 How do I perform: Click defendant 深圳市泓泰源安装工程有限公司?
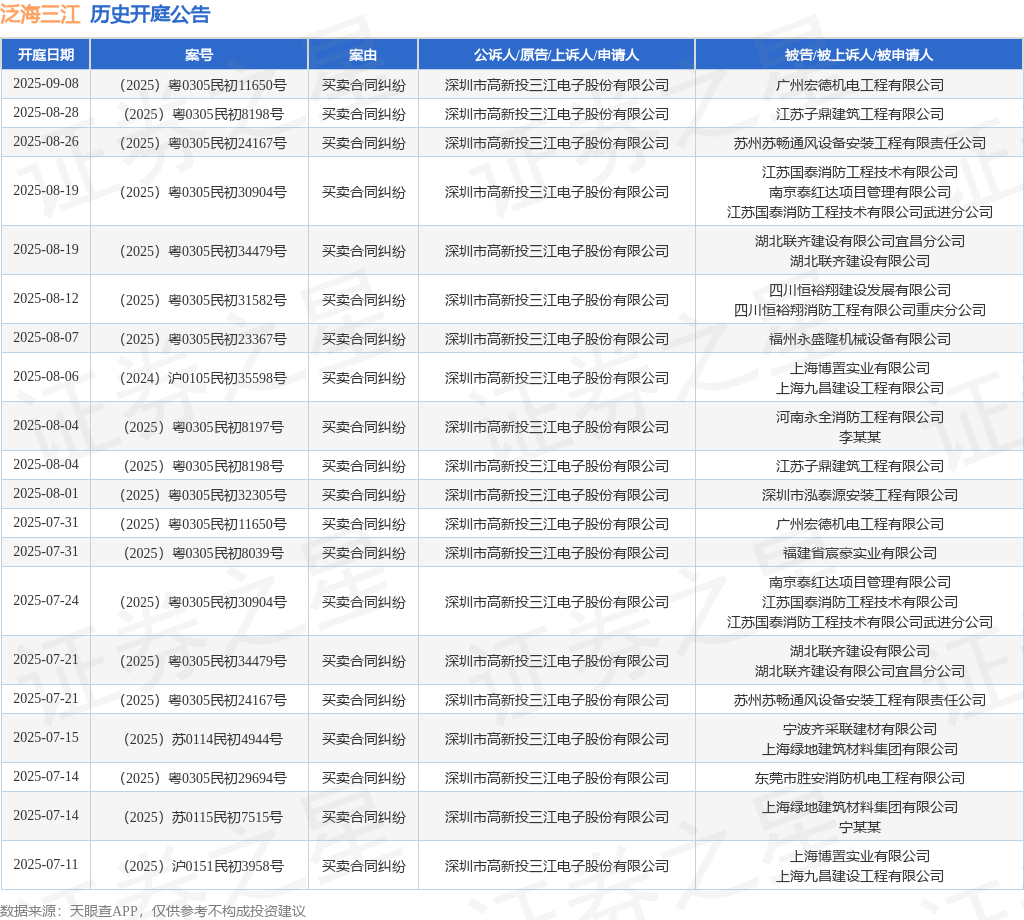(859, 496)
